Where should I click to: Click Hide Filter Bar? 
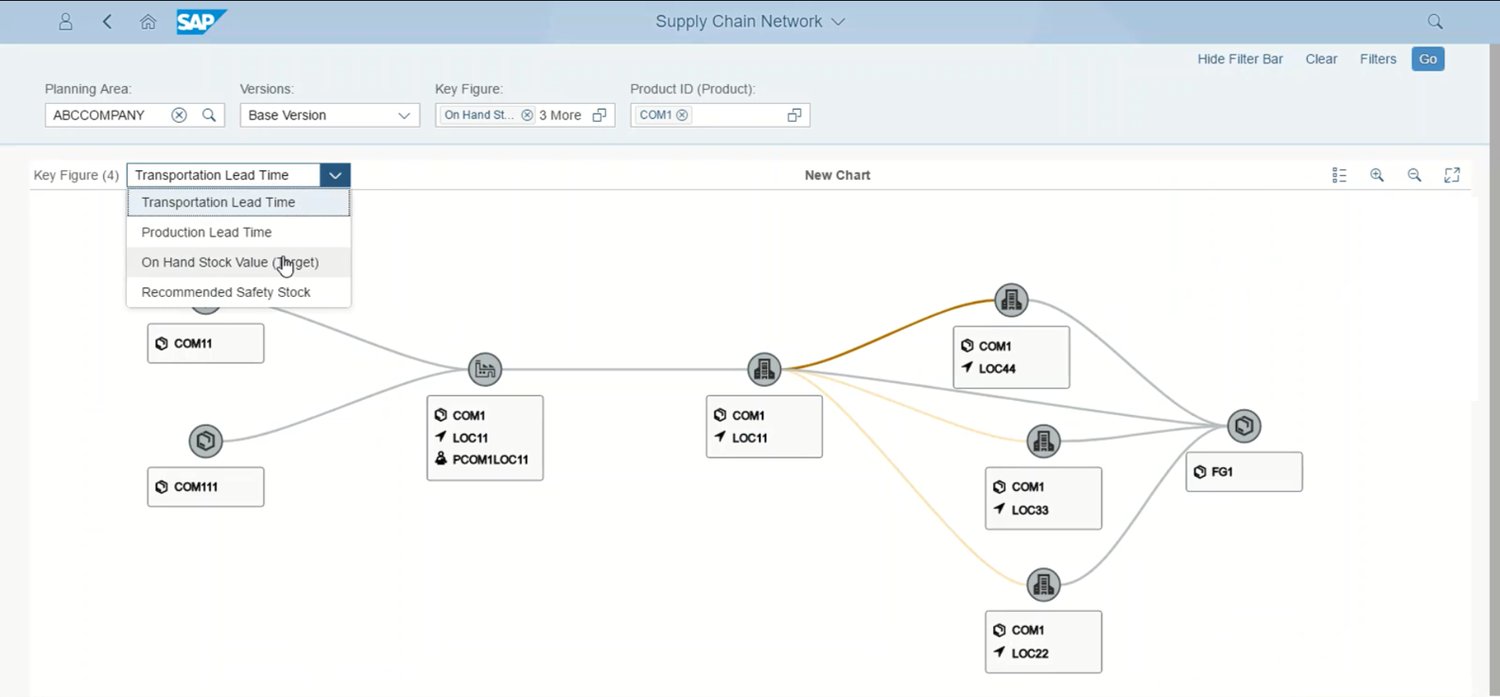1240,59
